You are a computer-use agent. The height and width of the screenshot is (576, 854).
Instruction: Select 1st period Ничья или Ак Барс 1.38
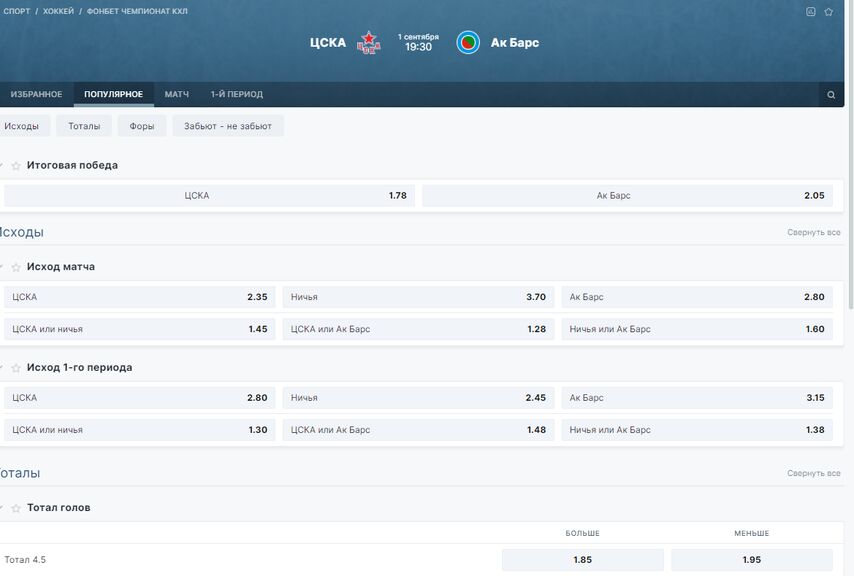697,430
